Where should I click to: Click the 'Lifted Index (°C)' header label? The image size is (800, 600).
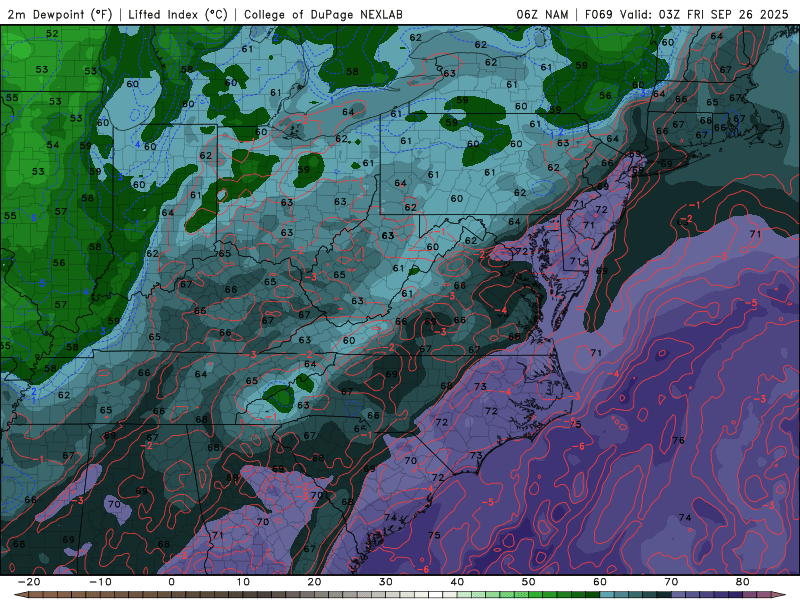click(x=178, y=14)
